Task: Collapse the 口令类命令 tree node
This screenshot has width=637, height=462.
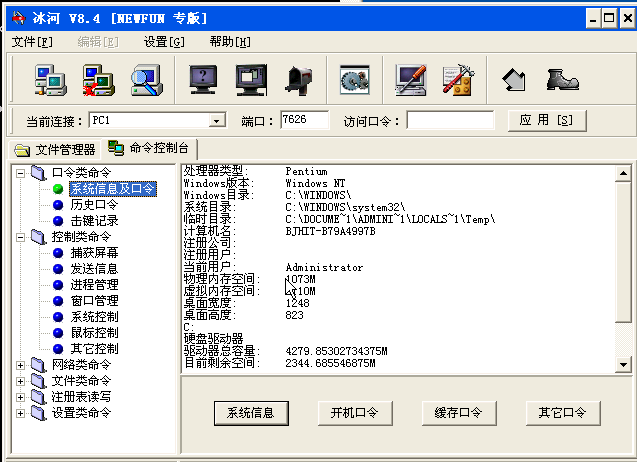Action: click(x=20, y=174)
